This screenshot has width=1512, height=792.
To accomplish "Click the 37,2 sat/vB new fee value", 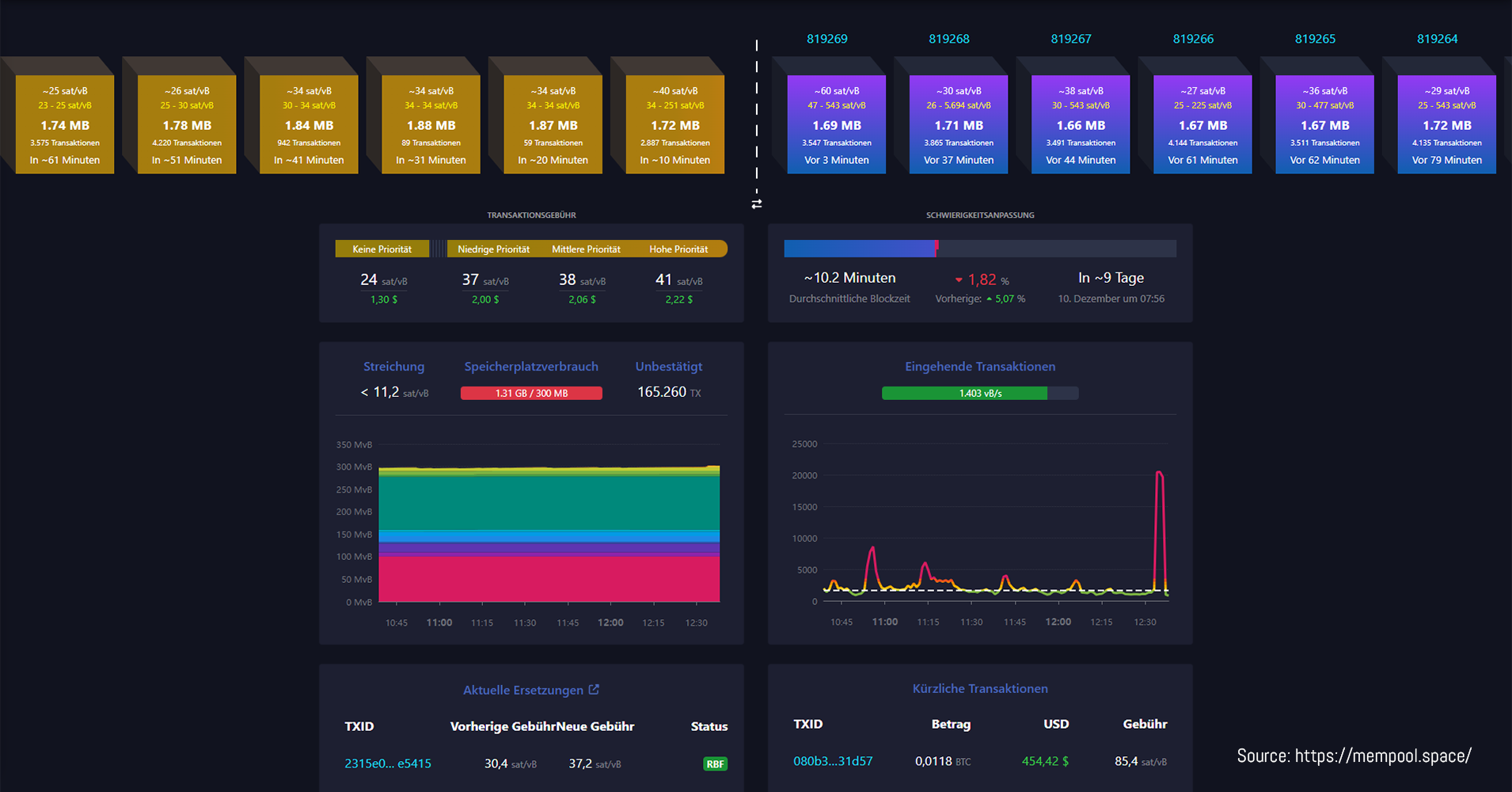I will point(595,763).
